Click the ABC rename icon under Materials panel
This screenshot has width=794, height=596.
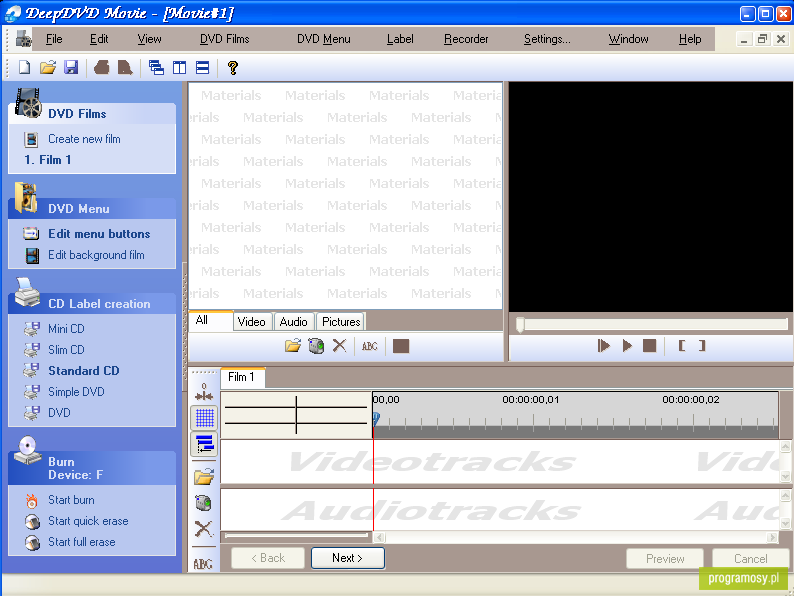click(370, 346)
